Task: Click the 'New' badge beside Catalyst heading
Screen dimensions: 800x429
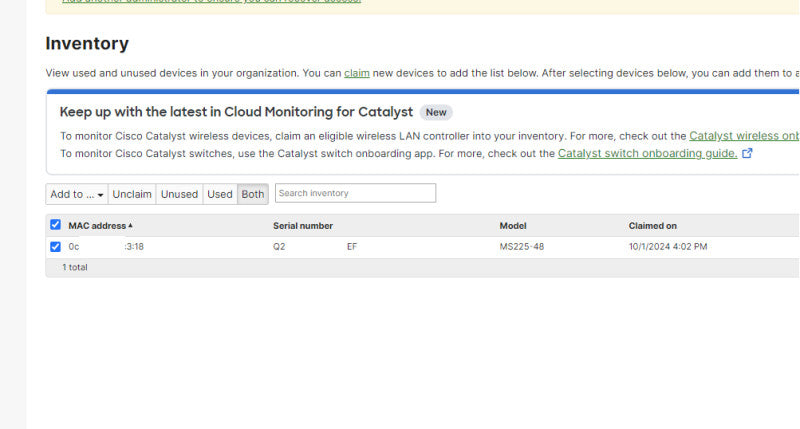Action: tap(436, 112)
